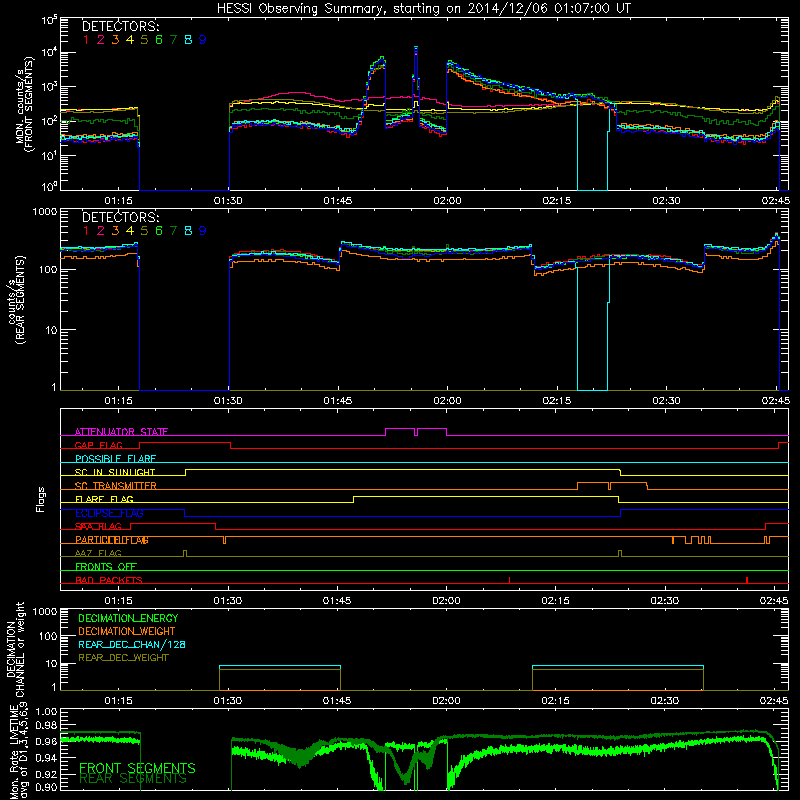The width and height of the screenshot is (800, 800).
Task: Click the SC_IN_SUNLIGHT flag label
Action: coord(115,472)
